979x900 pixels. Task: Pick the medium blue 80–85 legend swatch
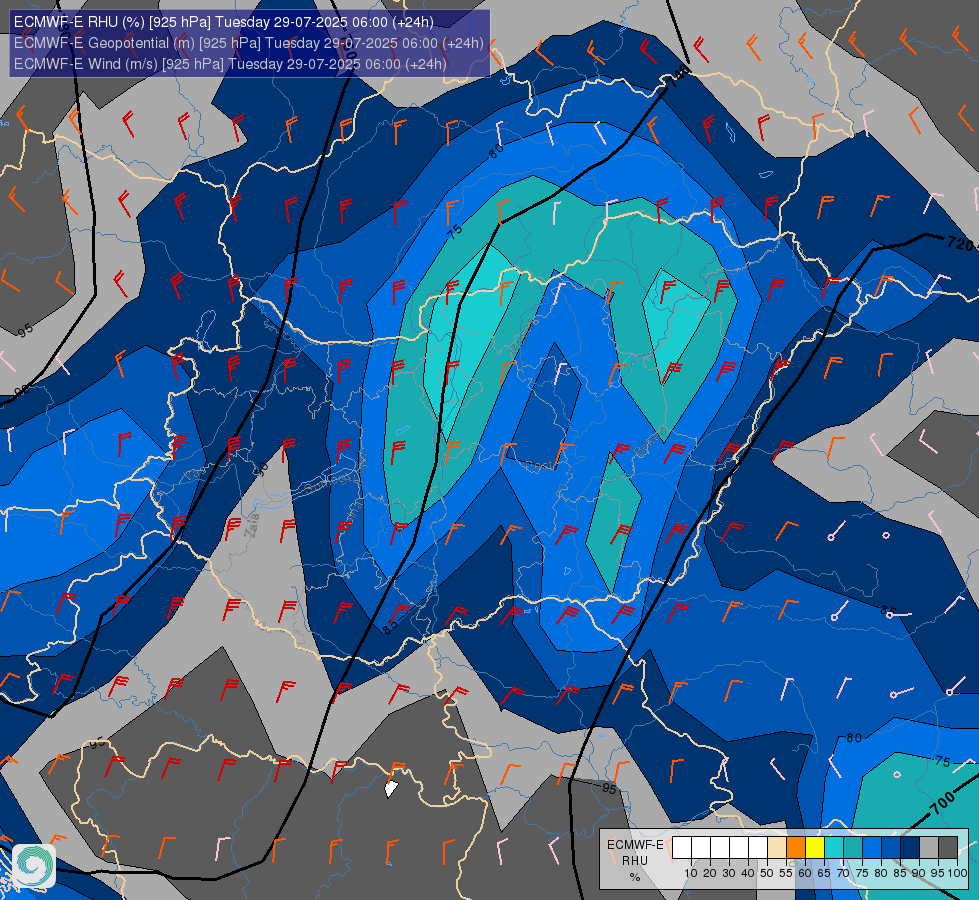(891, 847)
